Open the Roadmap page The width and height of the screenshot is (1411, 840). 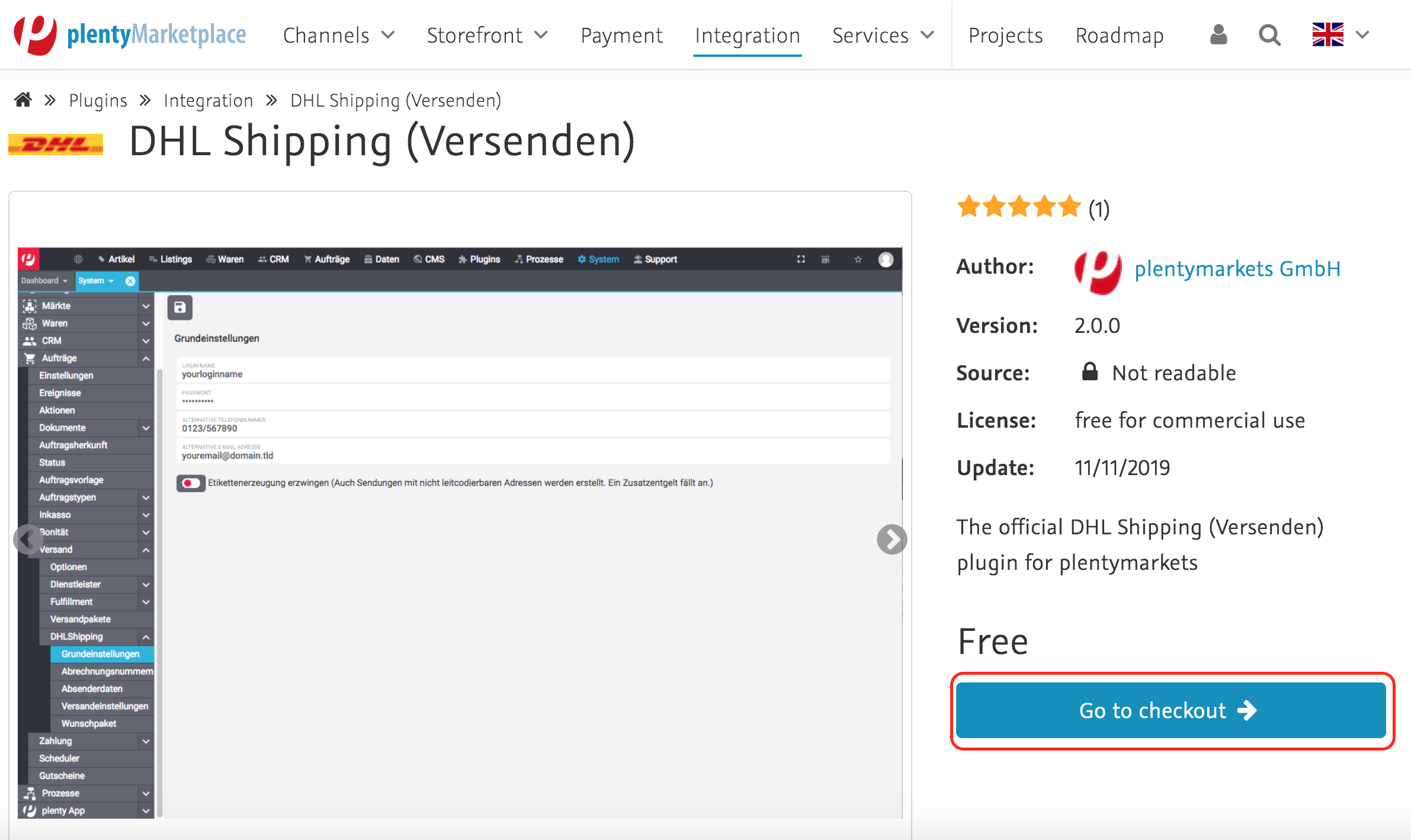(1119, 35)
